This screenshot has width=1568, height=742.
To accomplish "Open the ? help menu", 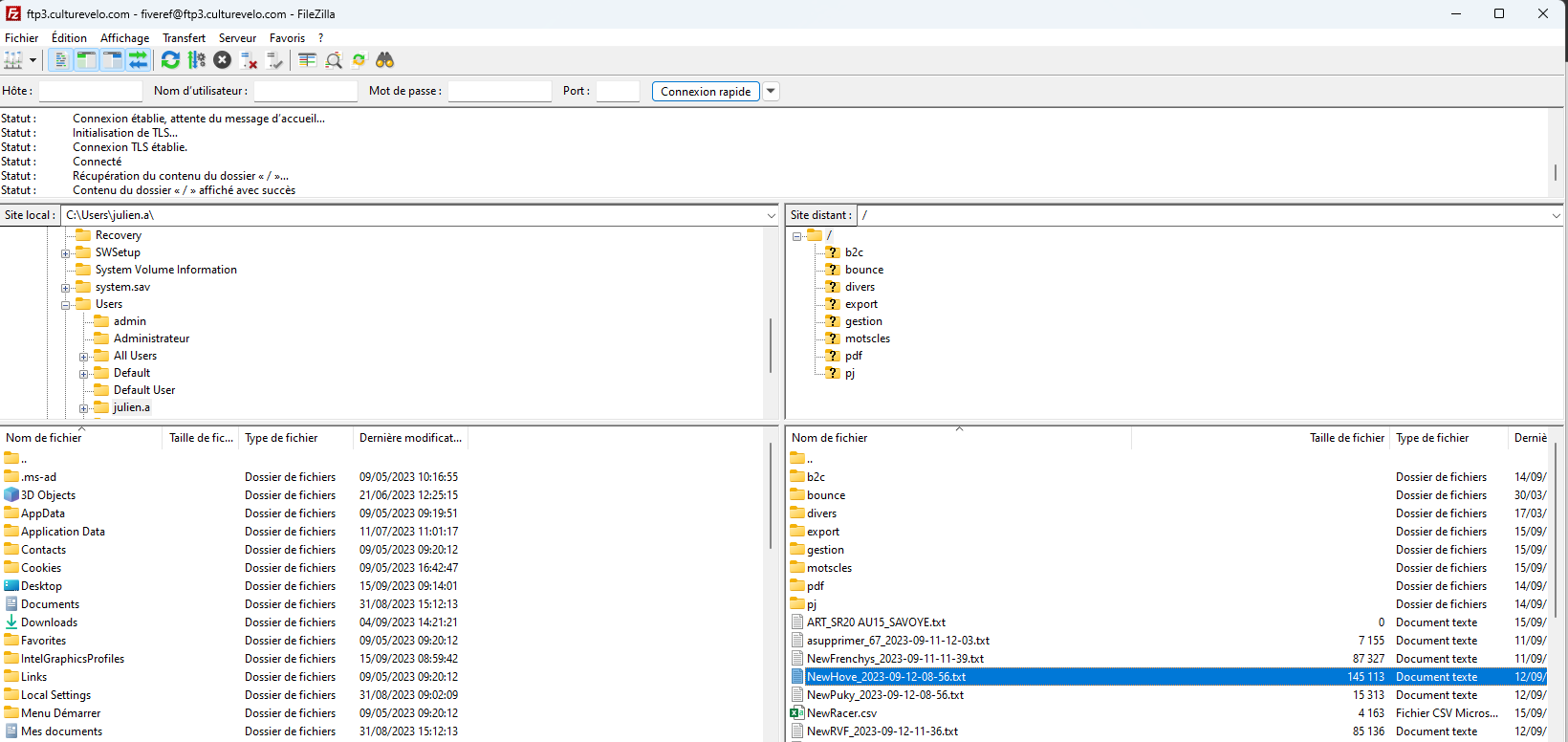I will pyautogui.click(x=320, y=38).
